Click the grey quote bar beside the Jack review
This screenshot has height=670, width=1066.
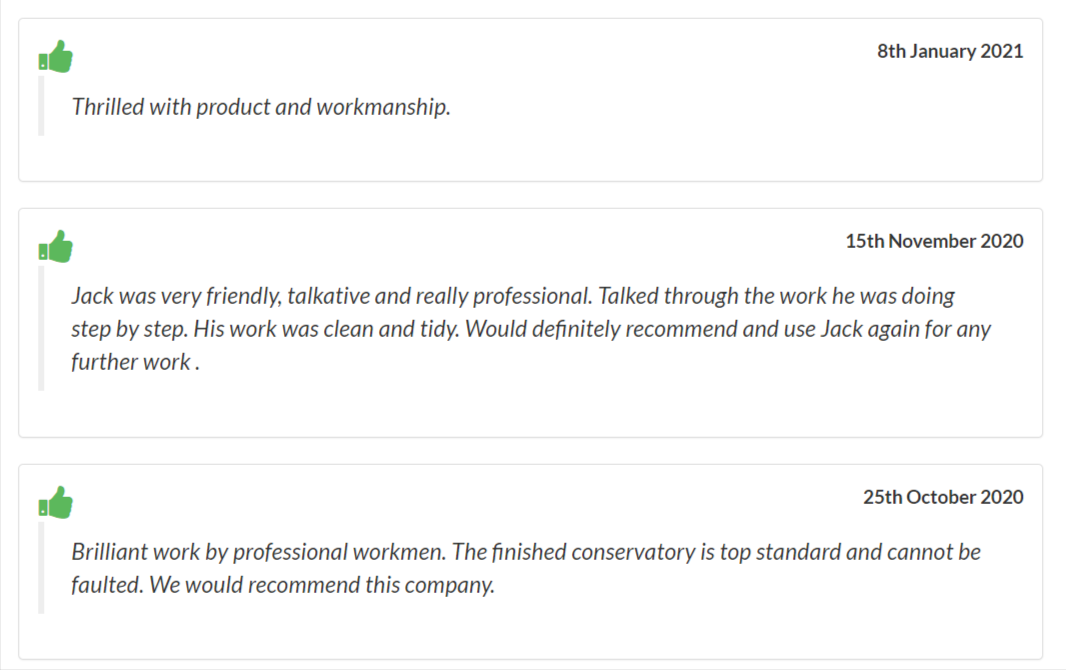click(x=41, y=328)
